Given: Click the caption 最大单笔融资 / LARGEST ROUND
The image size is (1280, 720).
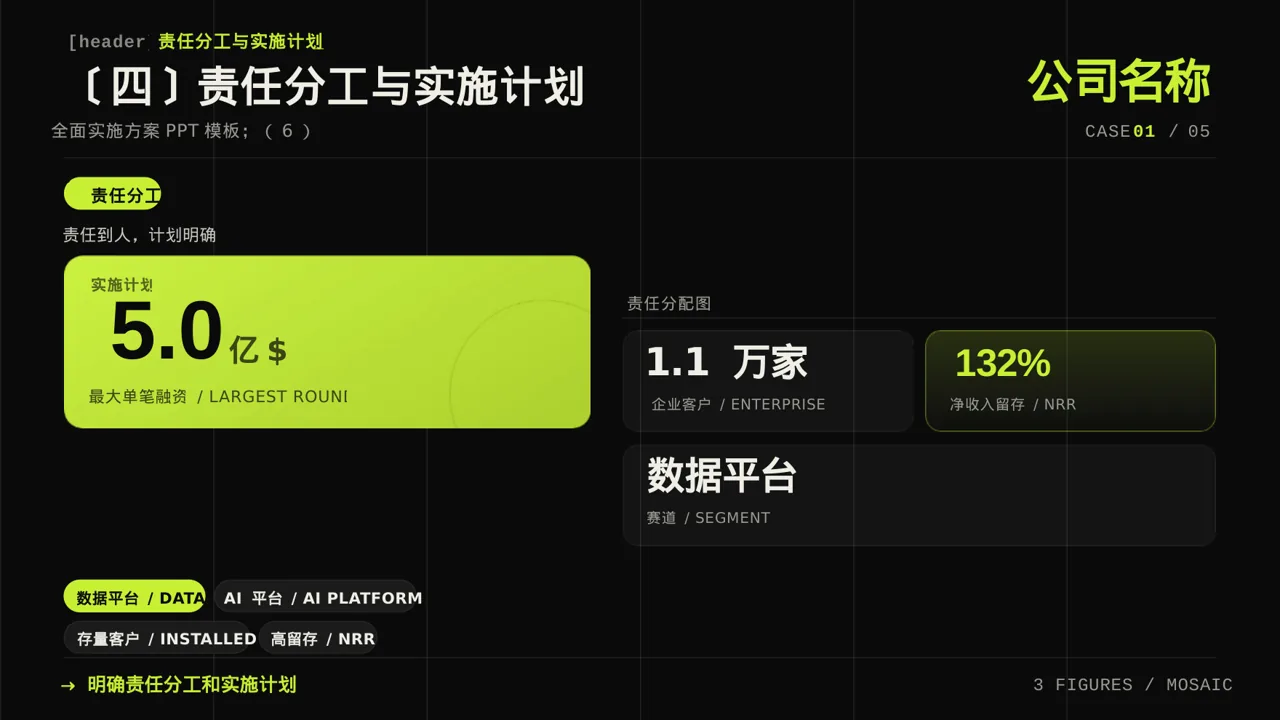Looking at the screenshot, I should (x=218, y=397).
